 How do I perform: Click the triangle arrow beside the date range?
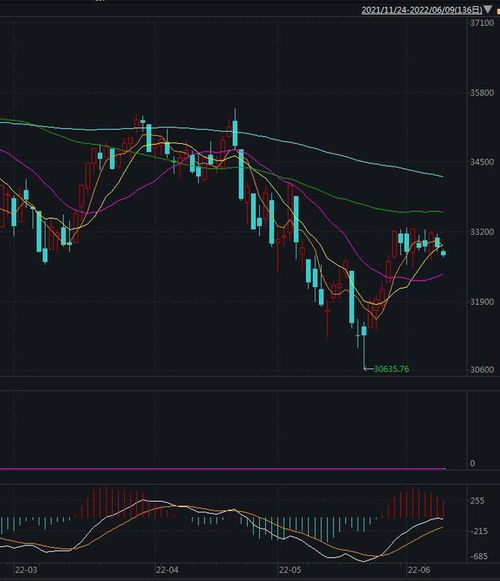488,9
